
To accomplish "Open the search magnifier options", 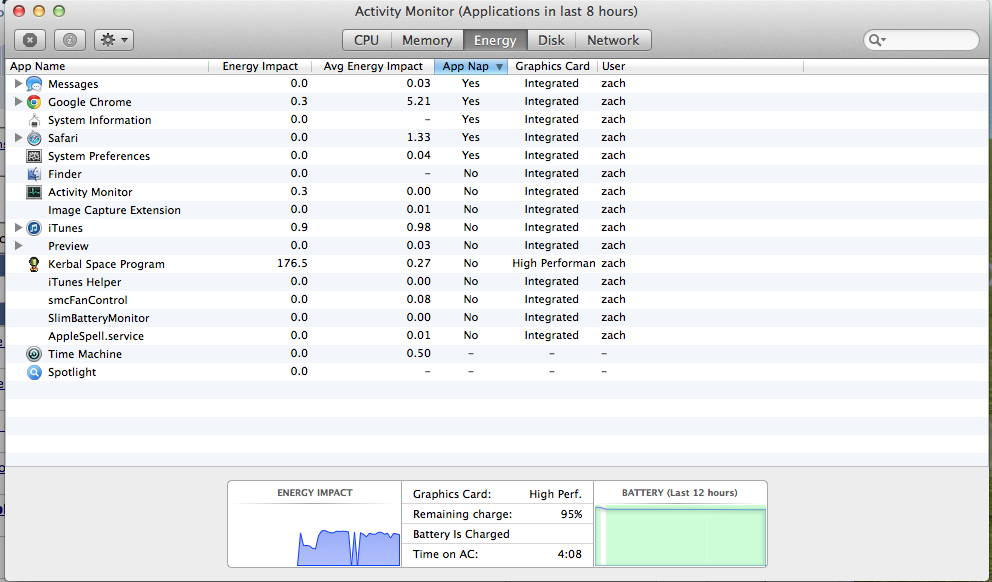I will click(x=876, y=40).
